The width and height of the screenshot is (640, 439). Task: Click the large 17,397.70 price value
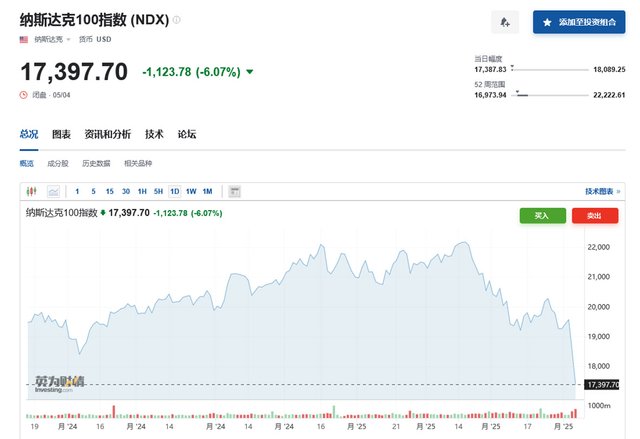(74, 72)
